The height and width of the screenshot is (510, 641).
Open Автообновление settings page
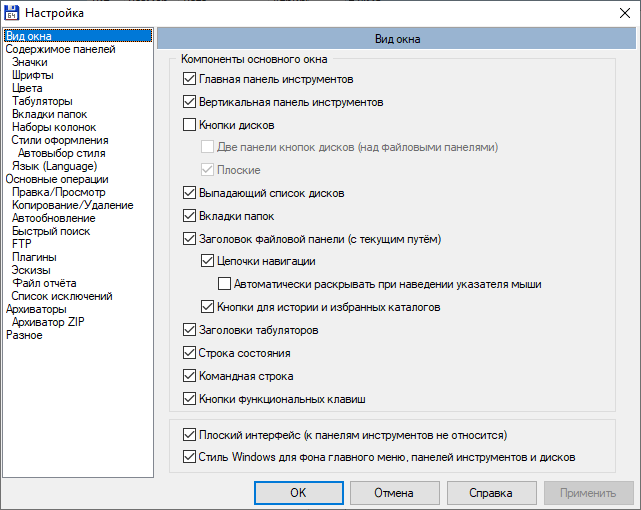[x=54, y=218]
